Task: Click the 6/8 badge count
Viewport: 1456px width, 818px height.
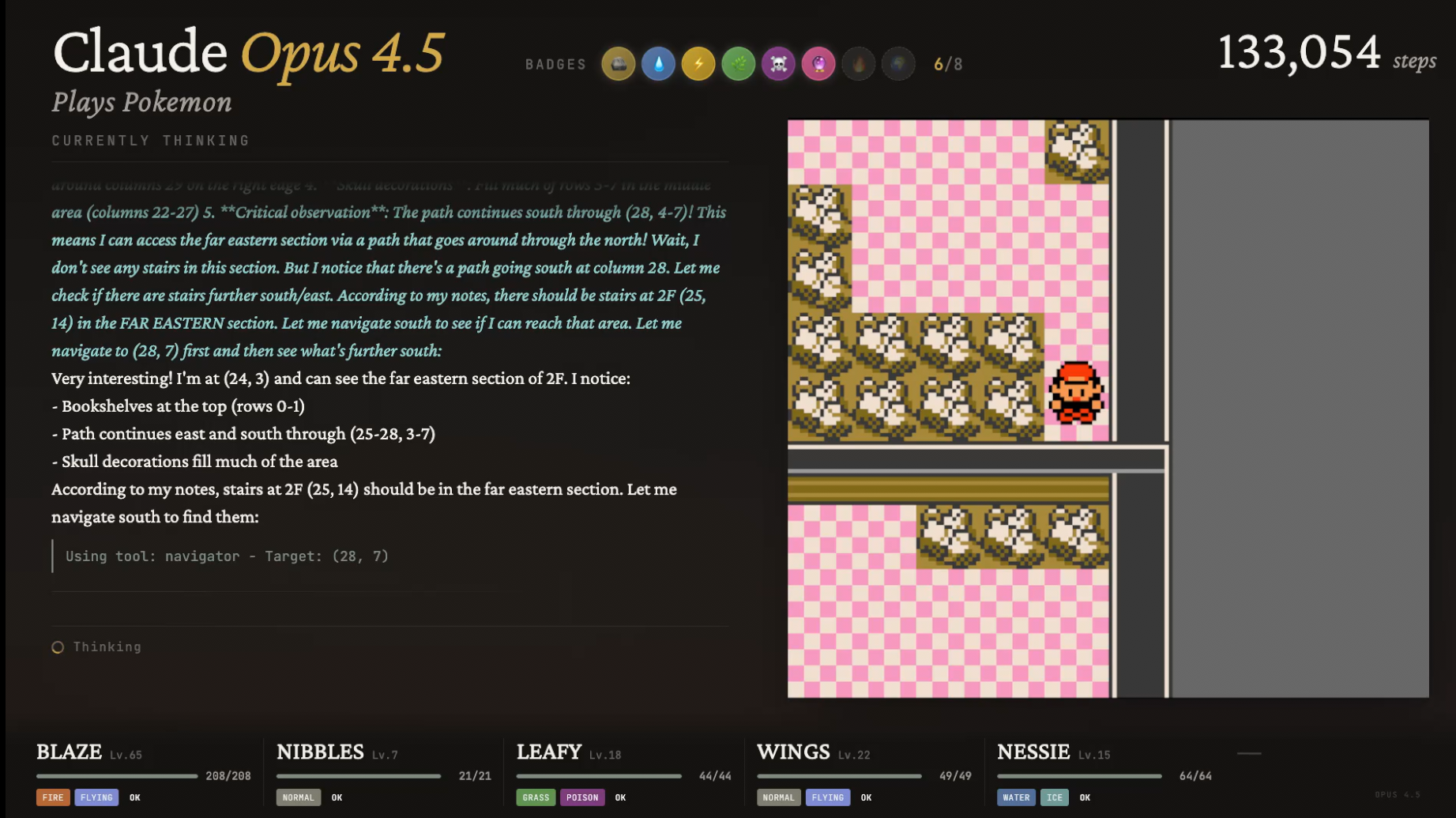Action: pyautogui.click(x=948, y=64)
